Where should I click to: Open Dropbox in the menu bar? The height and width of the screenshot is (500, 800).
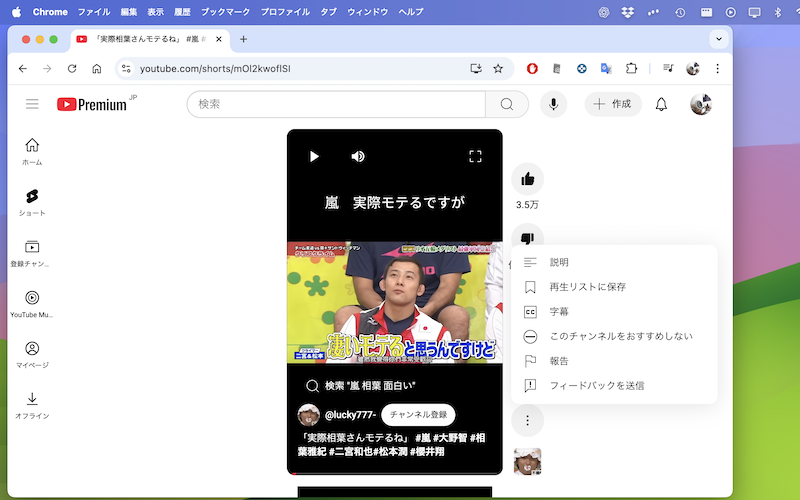[x=628, y=12]
